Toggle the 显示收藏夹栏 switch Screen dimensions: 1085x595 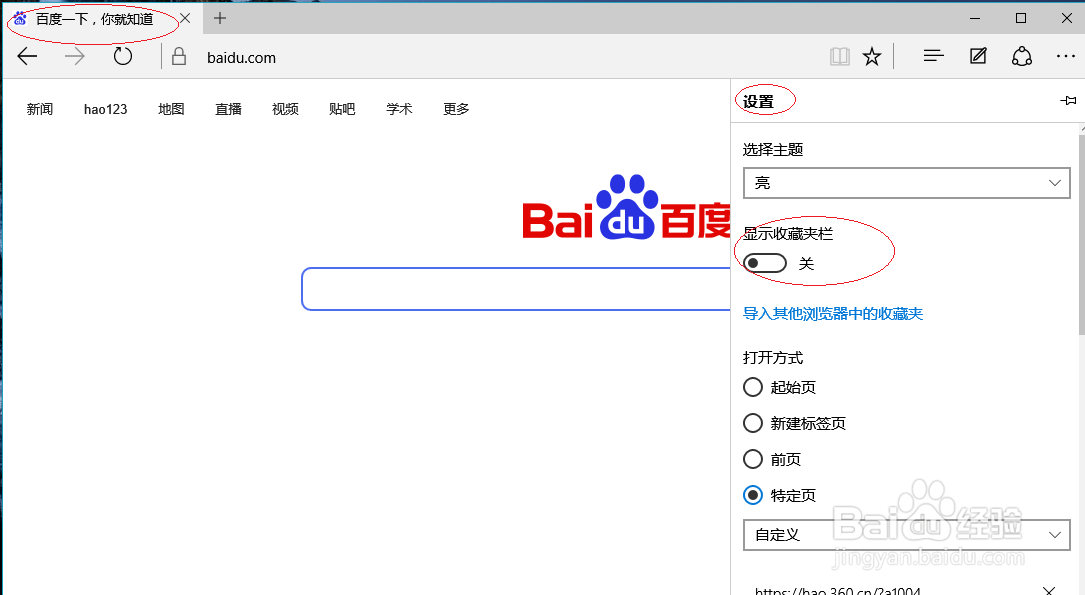point(765,263)
